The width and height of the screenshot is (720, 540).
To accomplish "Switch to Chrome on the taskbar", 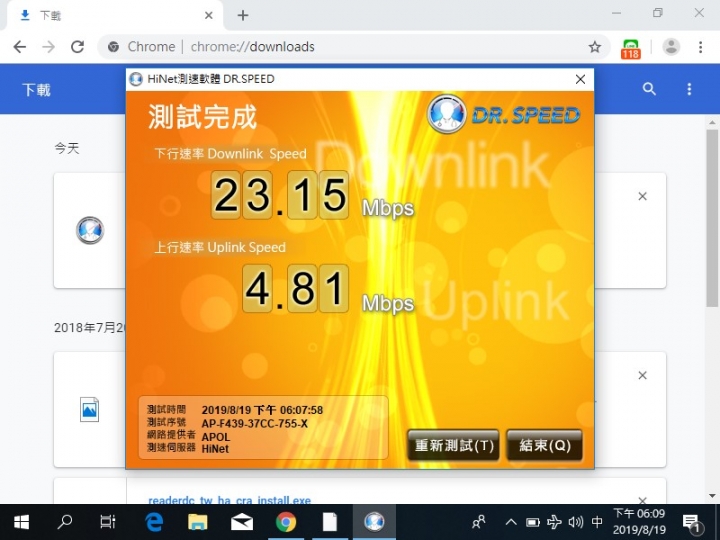I will point(286,522).
